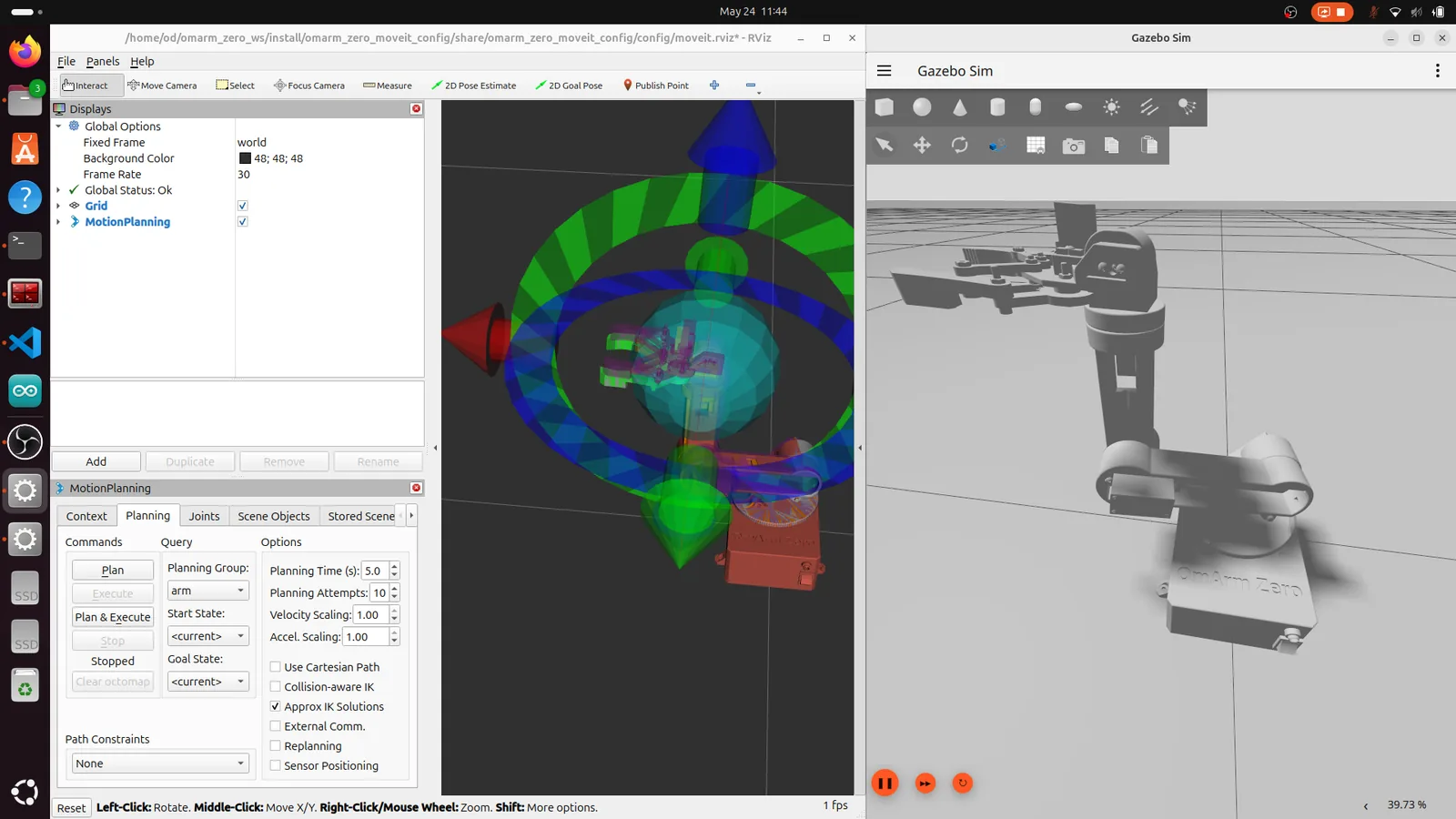
Task: Add a directional light in Gazebo
Action: (x=1149, y=107)
